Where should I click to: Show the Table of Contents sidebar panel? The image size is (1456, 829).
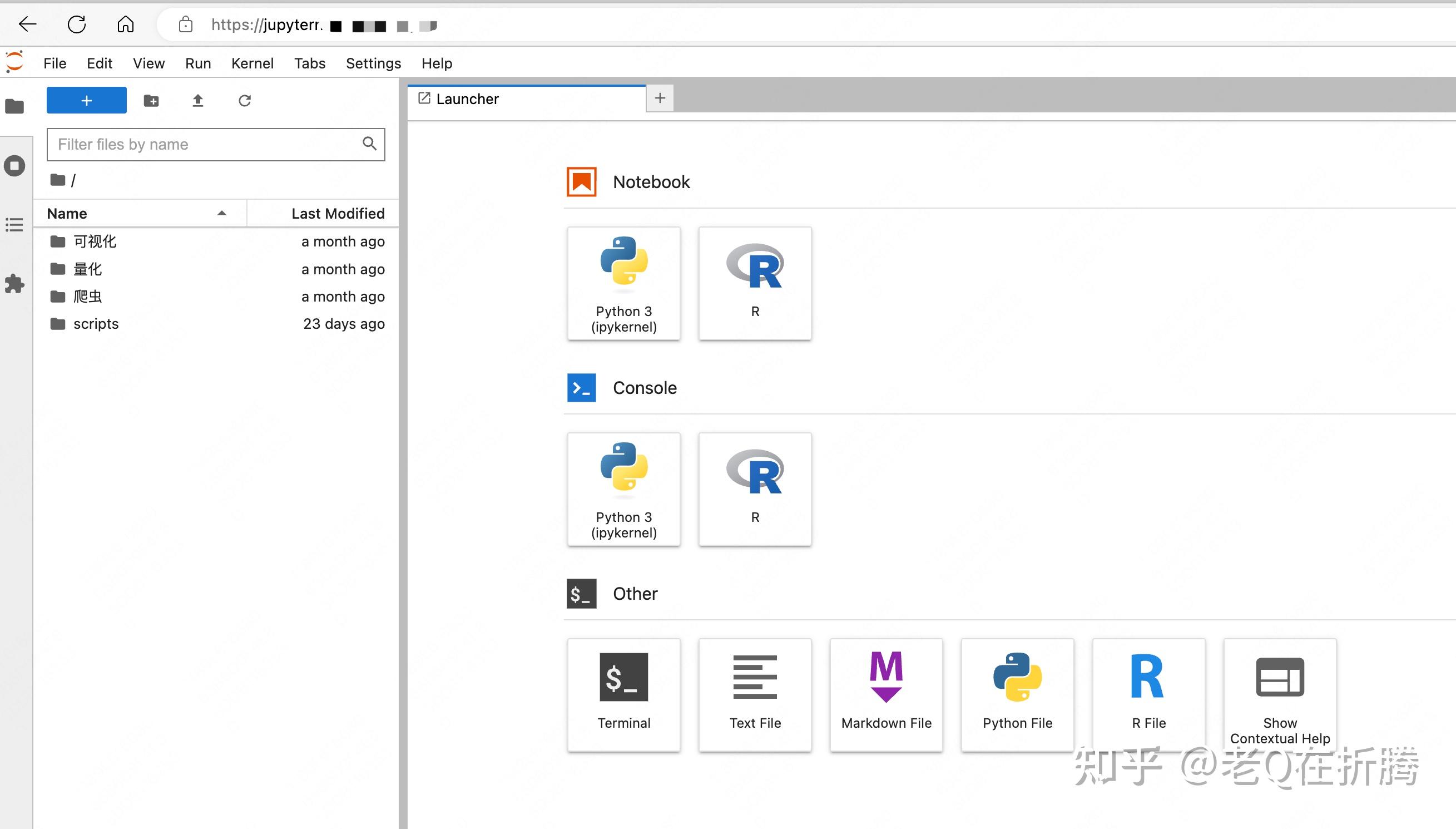pos(15,225)
